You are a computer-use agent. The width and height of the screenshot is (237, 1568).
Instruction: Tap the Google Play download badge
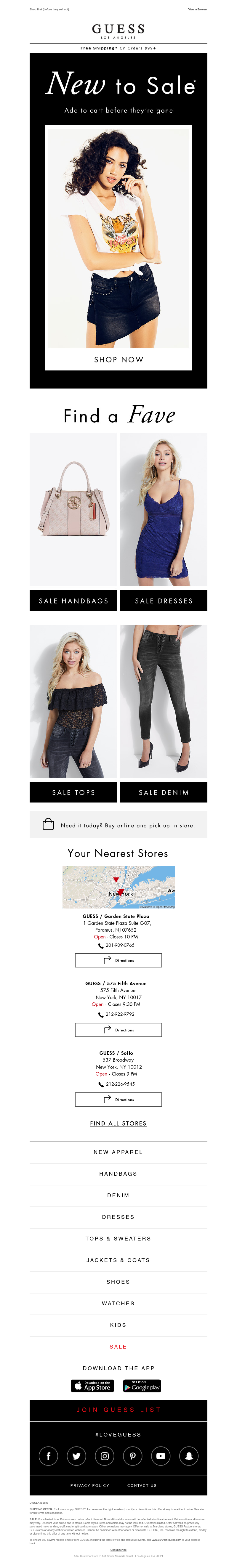point(142,1386)
